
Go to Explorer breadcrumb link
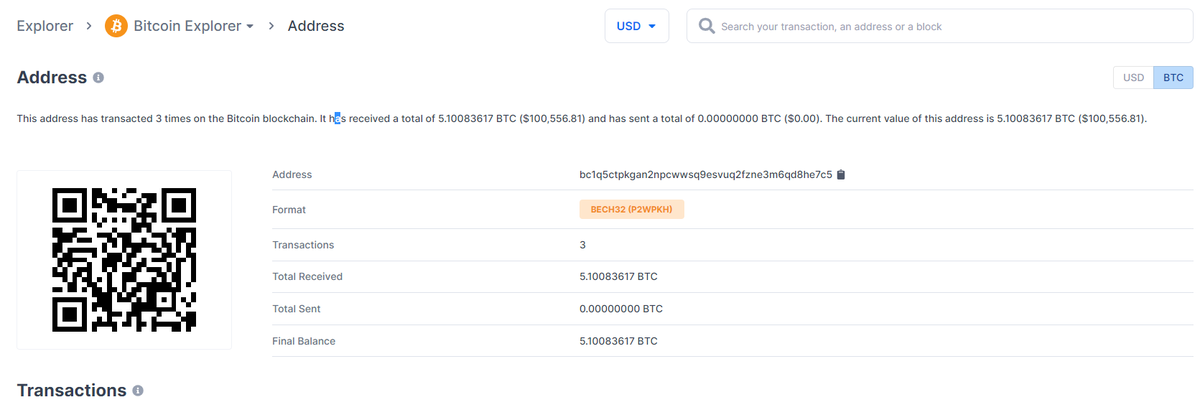(45, 26)
